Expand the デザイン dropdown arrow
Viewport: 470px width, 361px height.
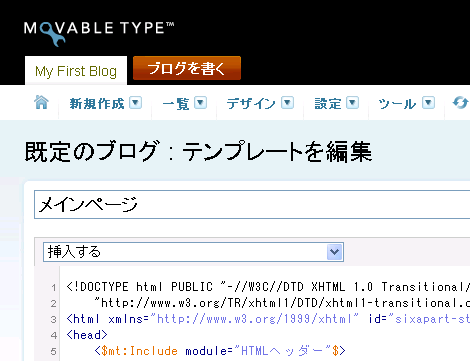pos(287,103)
